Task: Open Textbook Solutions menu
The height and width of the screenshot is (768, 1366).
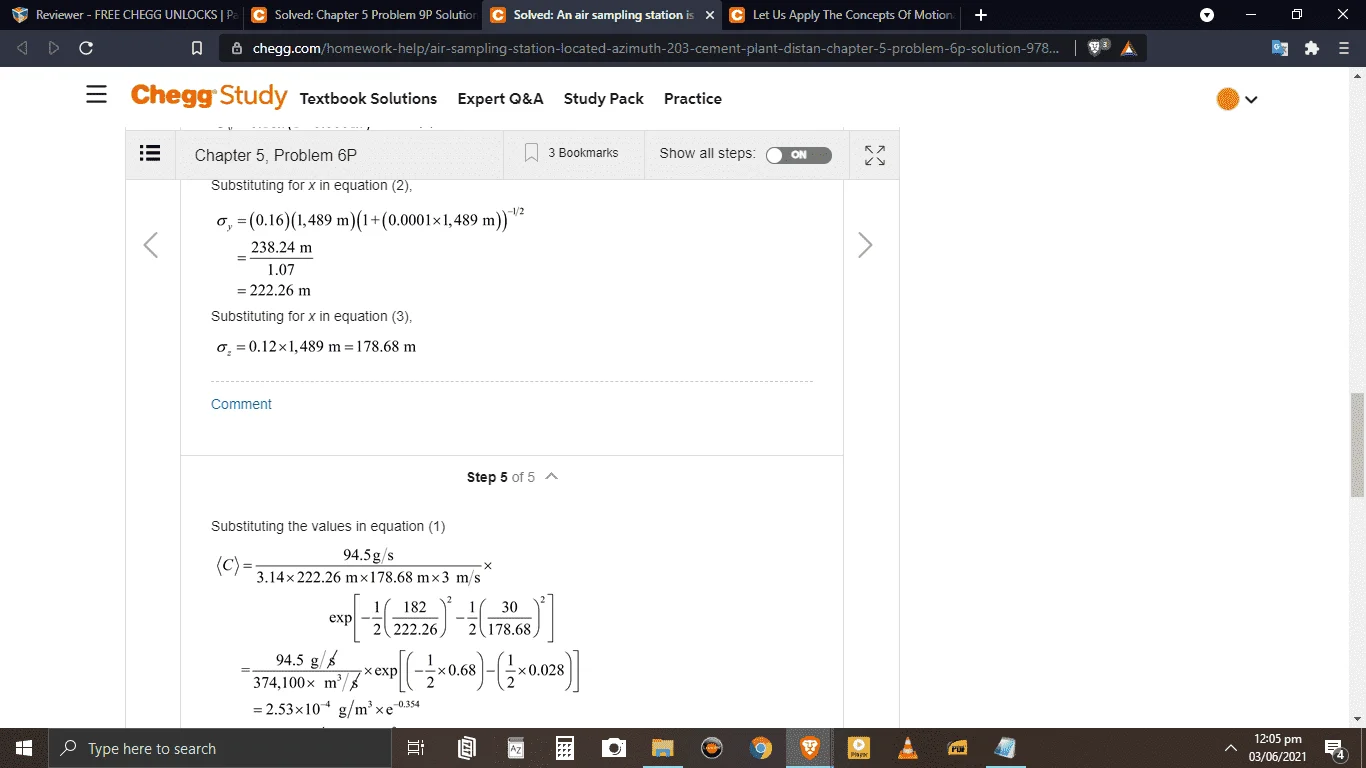Action: click(x=368, y=98)
